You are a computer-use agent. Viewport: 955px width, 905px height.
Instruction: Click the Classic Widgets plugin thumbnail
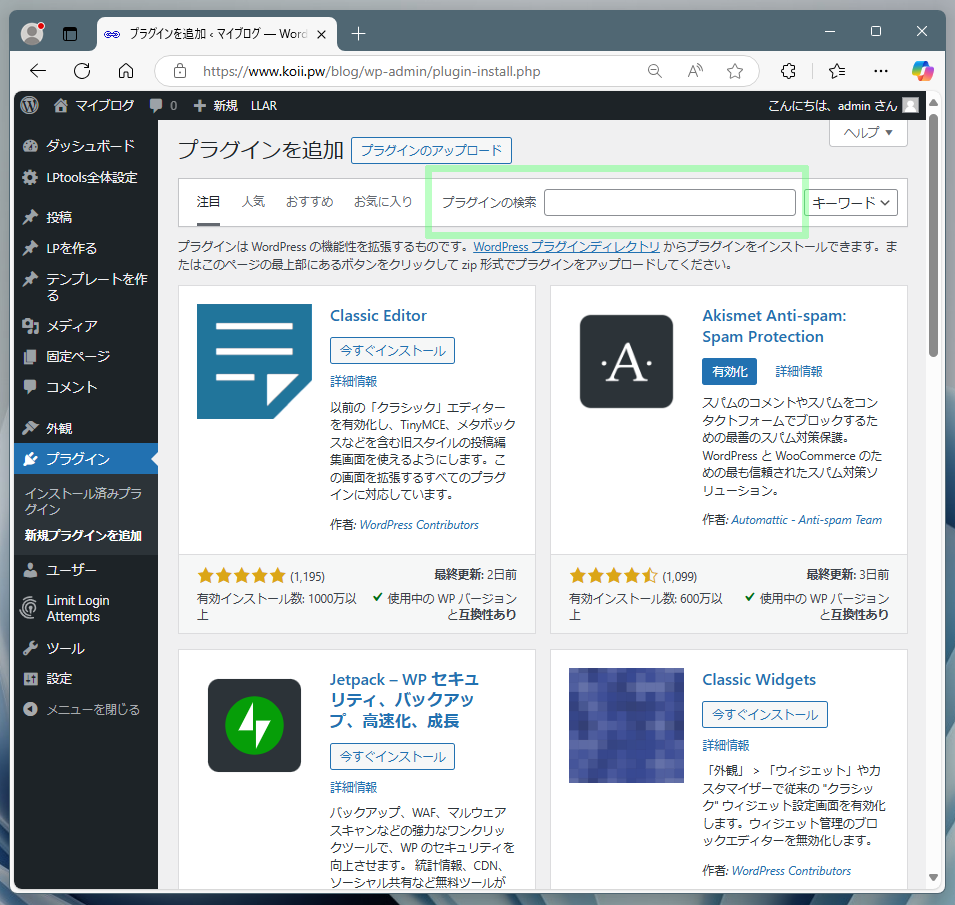[626, 725]
